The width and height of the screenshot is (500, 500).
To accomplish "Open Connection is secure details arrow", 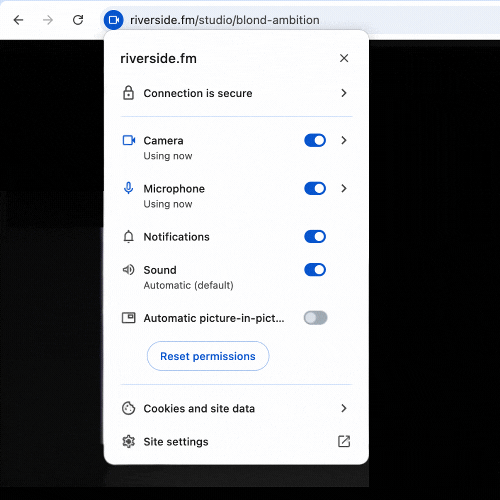I will click(344, 93).
